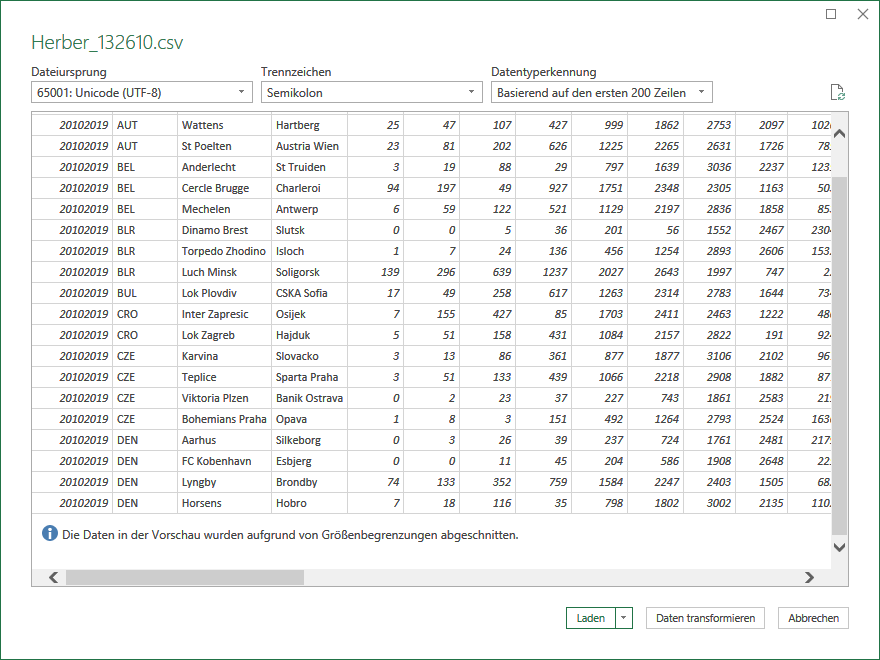
Task: Select the Banik Ostrava cell
Action: pos(309,398)
